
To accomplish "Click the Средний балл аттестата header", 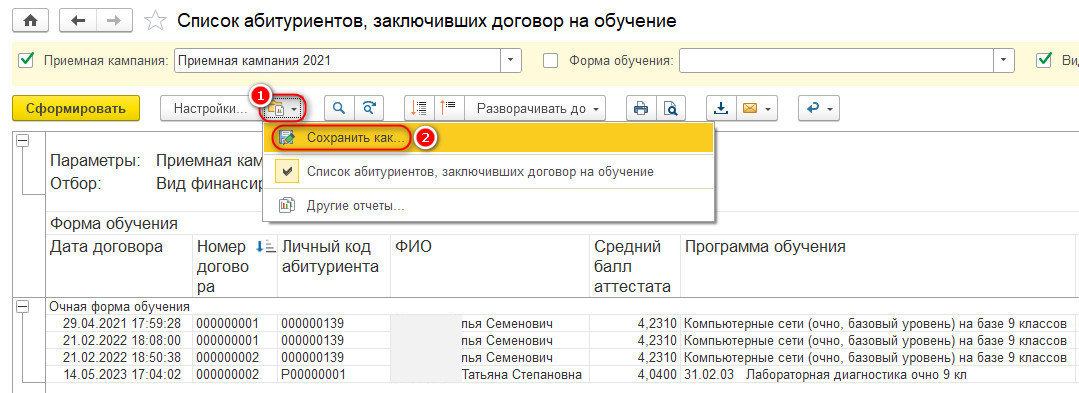I will pyautogui.click(x=635, y=265).
